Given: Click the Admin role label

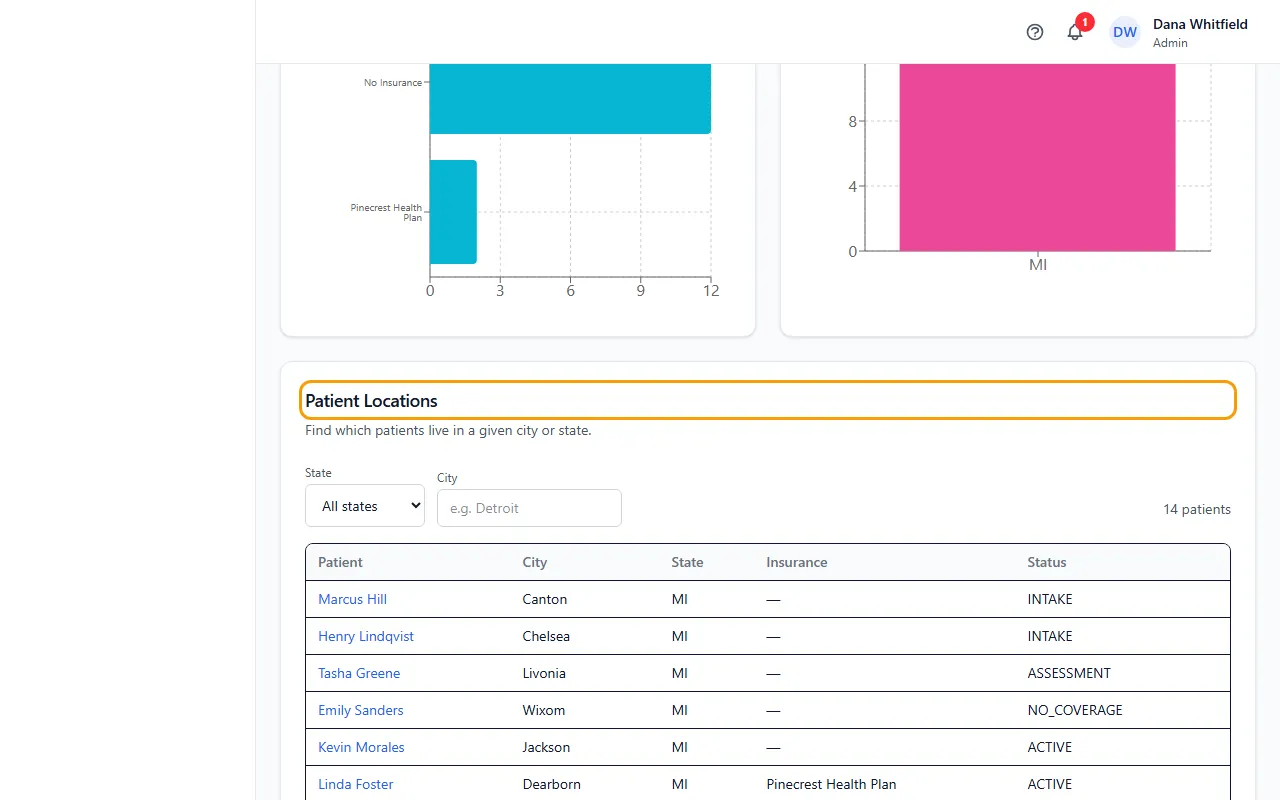Looking at the screenshot, I should [1170, 43].
